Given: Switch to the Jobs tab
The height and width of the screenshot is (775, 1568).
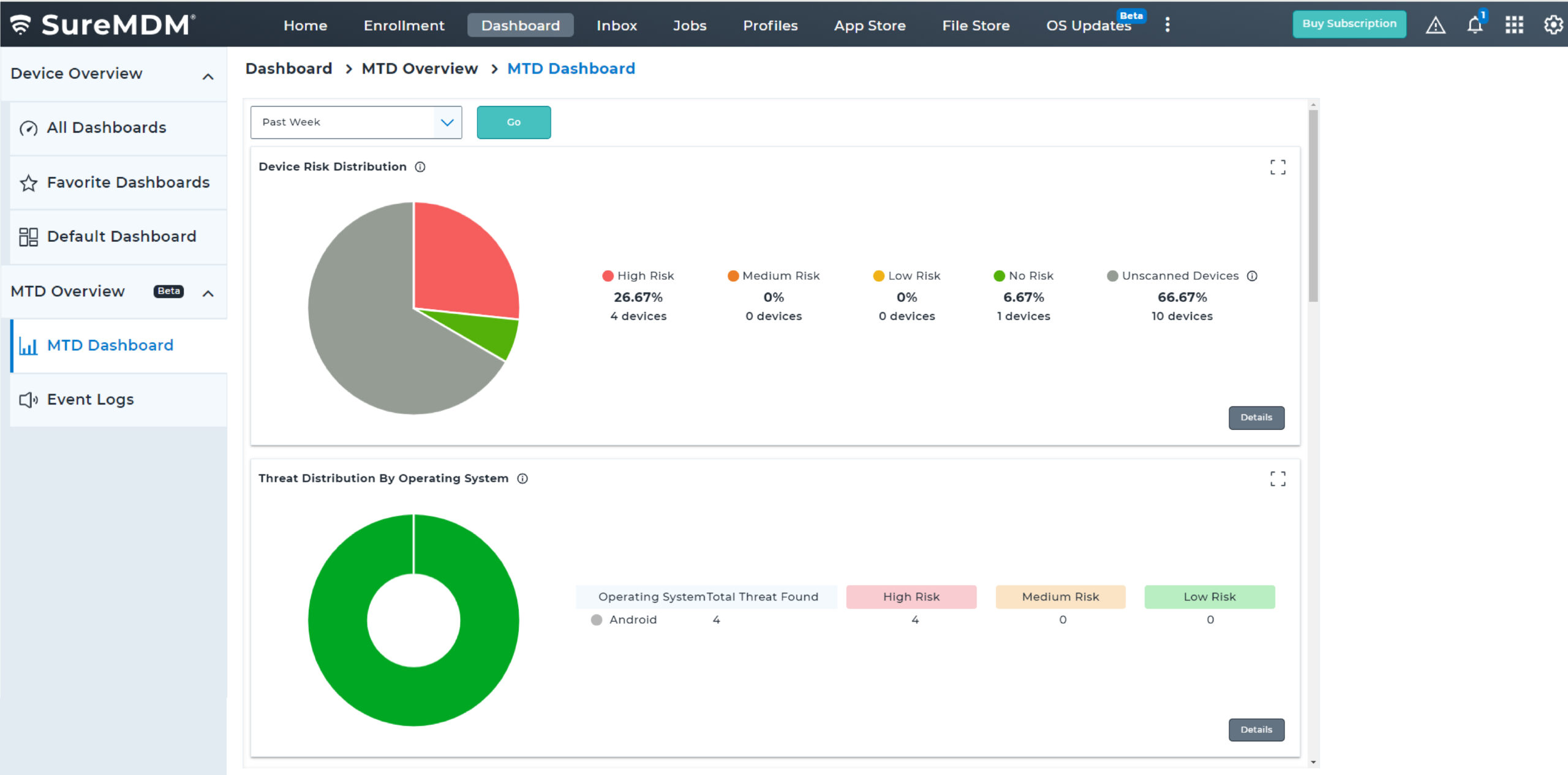Looking at the screenshot, I should point(690,25).
